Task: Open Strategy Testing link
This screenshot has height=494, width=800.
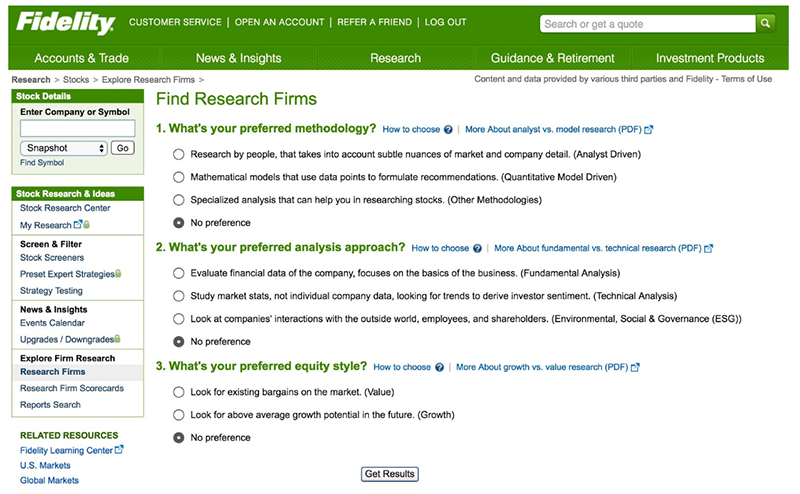Action: coord(52,290)
